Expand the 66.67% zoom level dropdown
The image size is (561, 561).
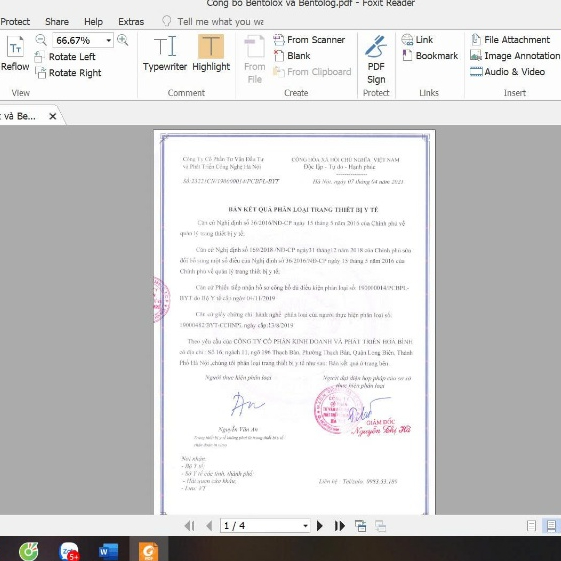tap(108, 40)
